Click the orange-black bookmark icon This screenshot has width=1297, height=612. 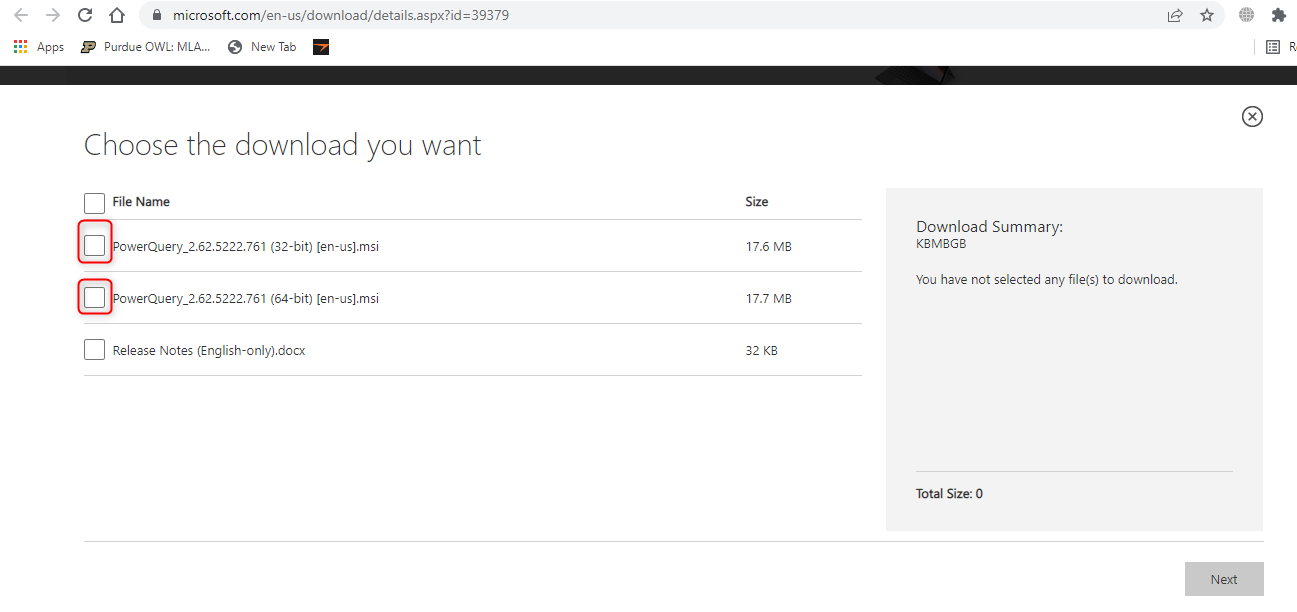pyautogui.click(x=321, y=47)
